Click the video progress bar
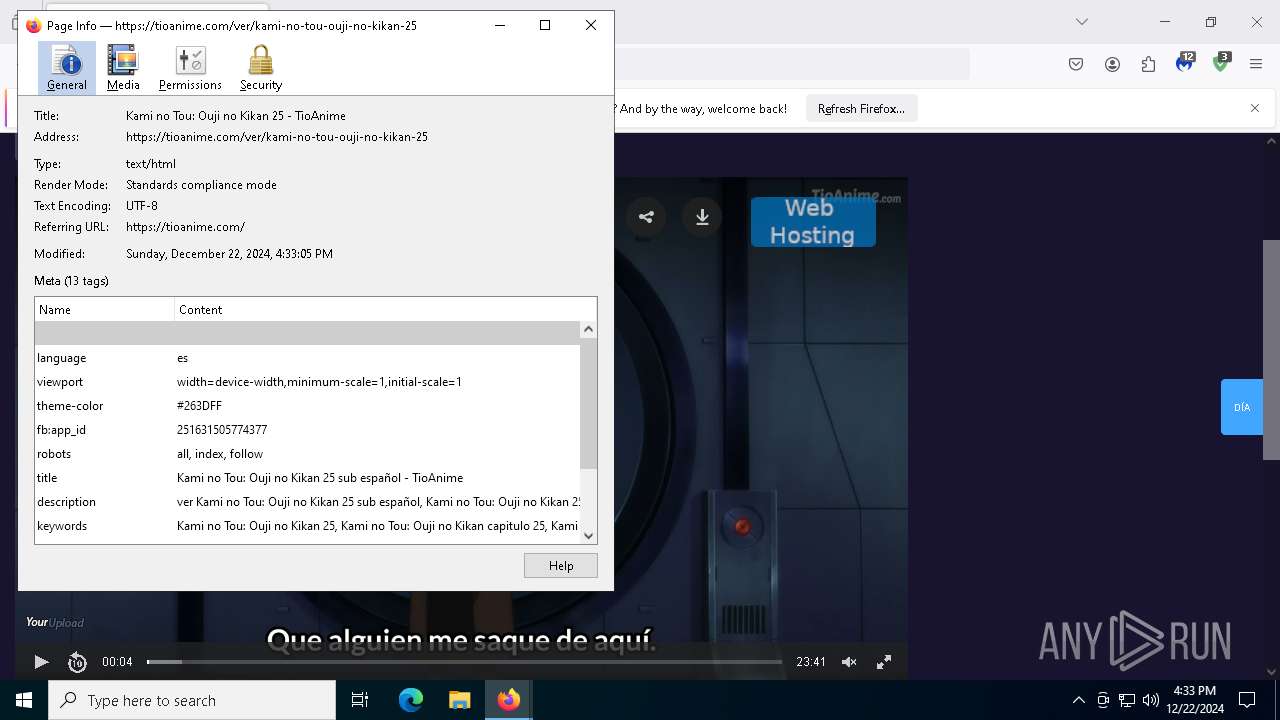This screenshot has height=720, width=1280. 464,662
